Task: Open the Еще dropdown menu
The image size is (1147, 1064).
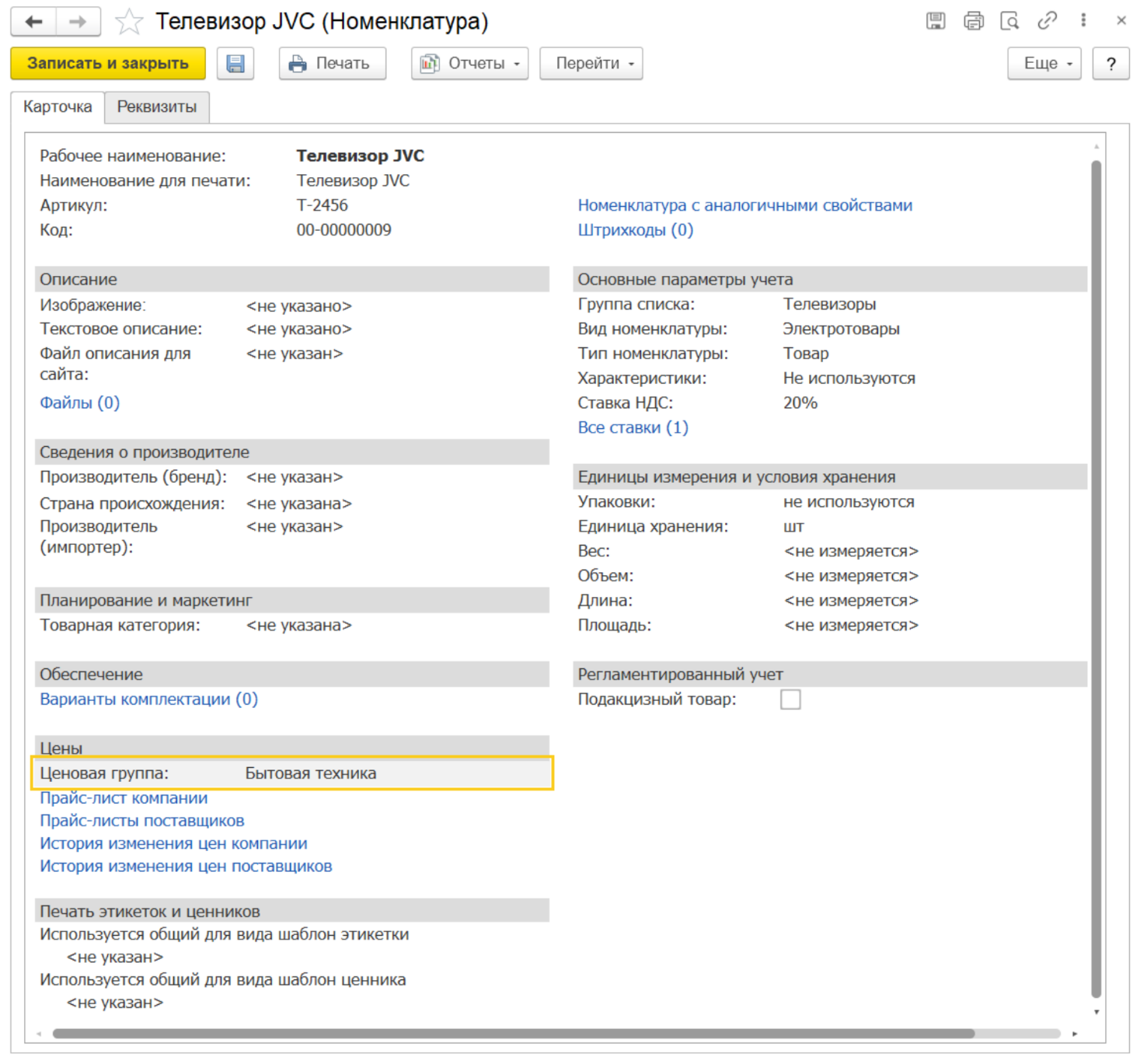Action: [1044, 64]
